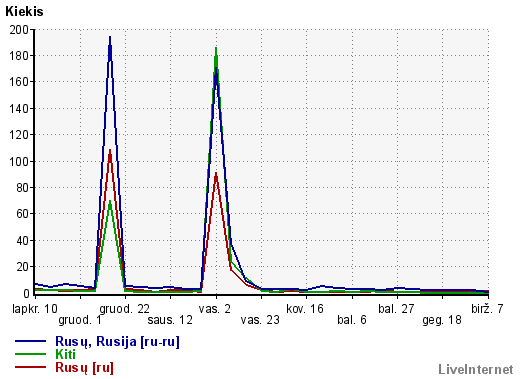Click the bal. 27 date label

396,309
